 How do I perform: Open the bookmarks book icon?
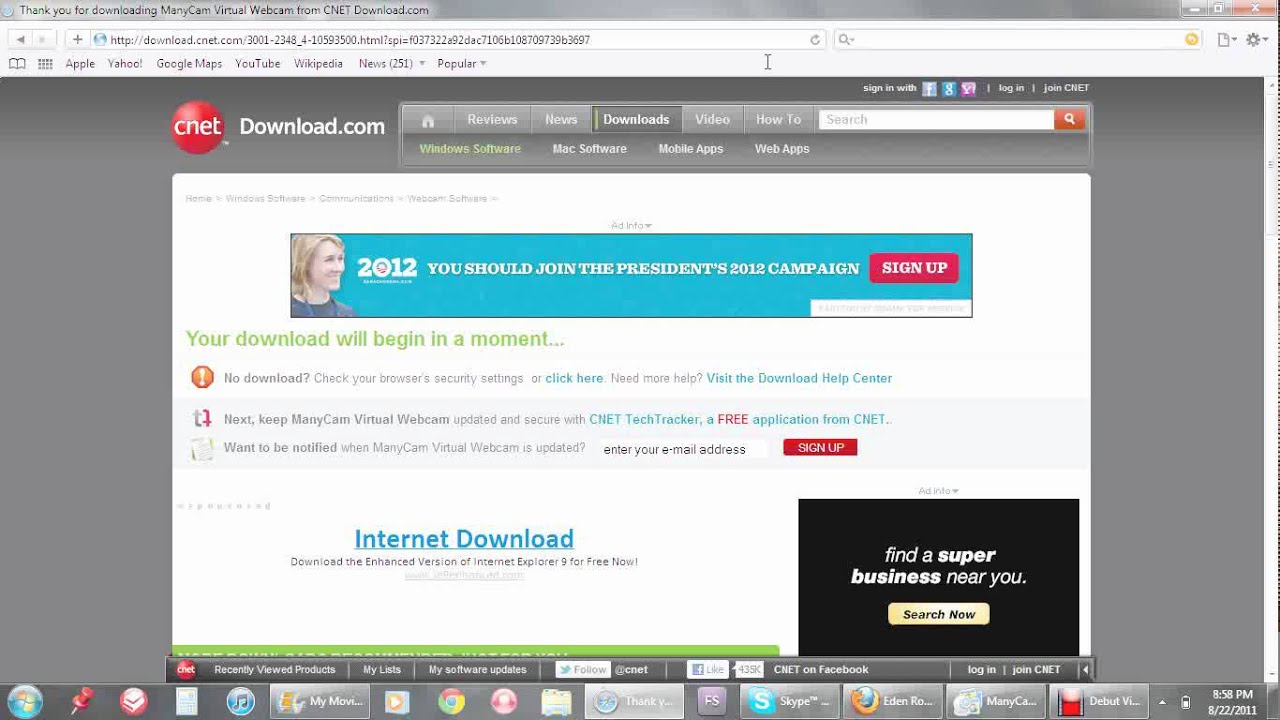(17, 63)
